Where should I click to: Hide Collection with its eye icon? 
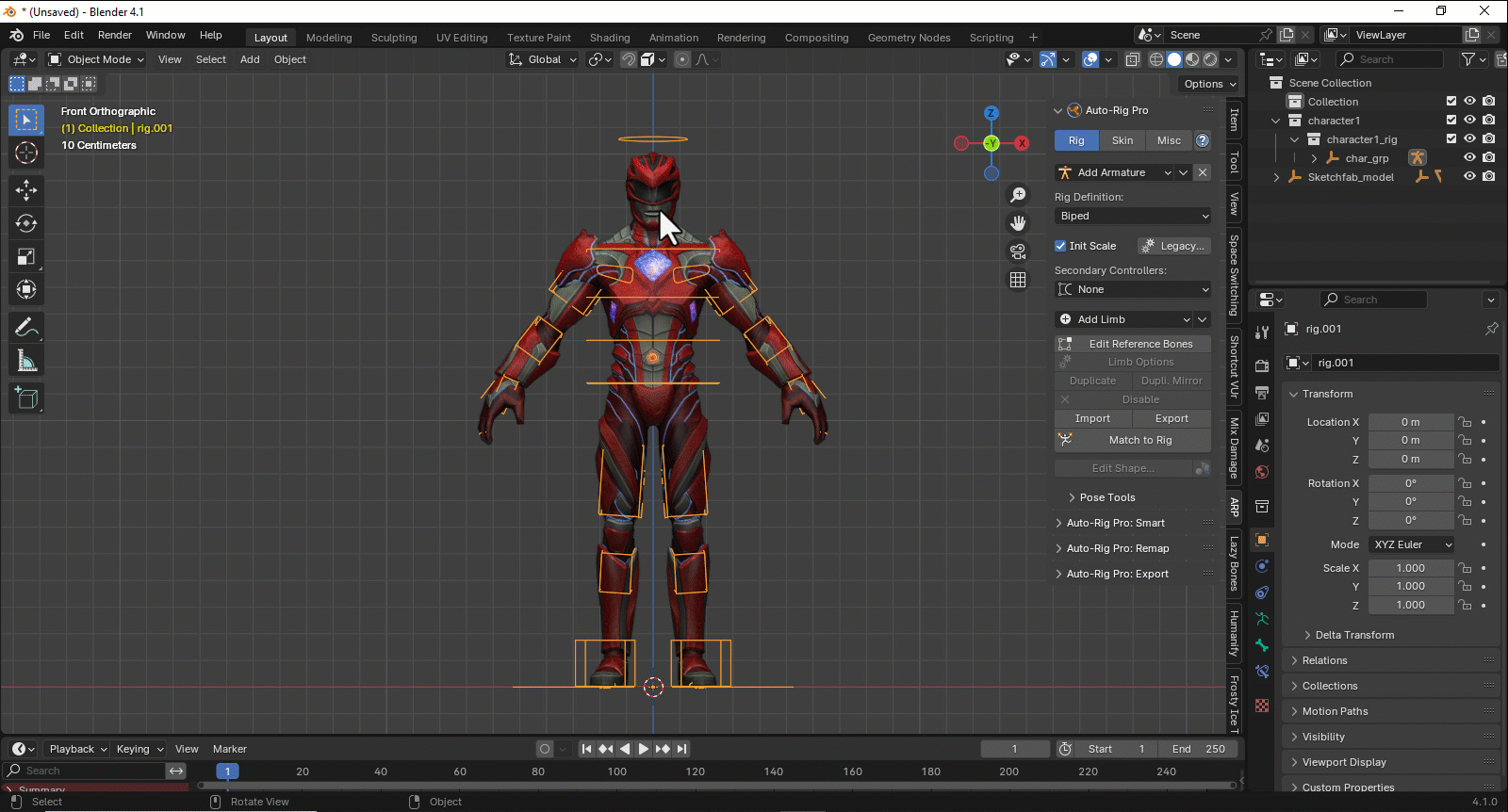coord(1469,102)
